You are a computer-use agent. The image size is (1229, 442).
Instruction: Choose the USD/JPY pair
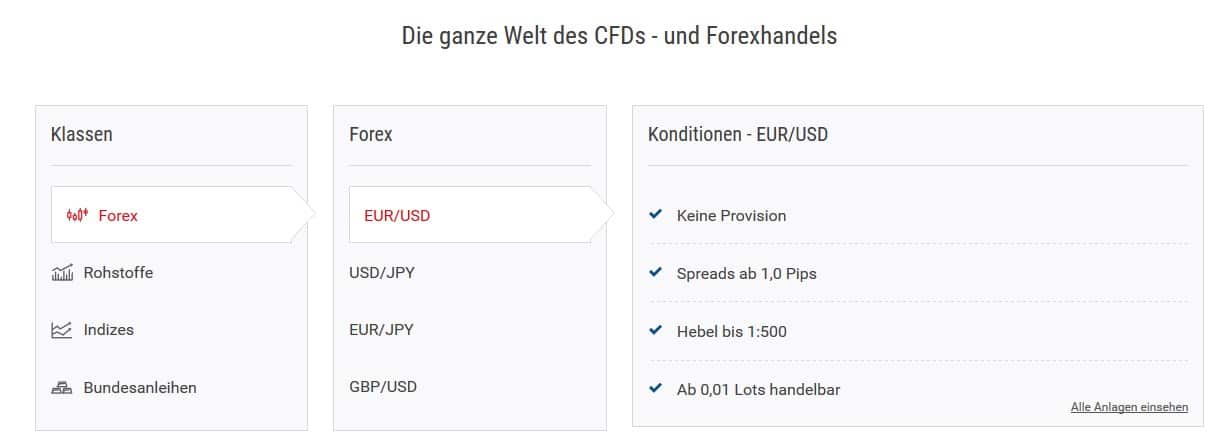coord(470,272)
